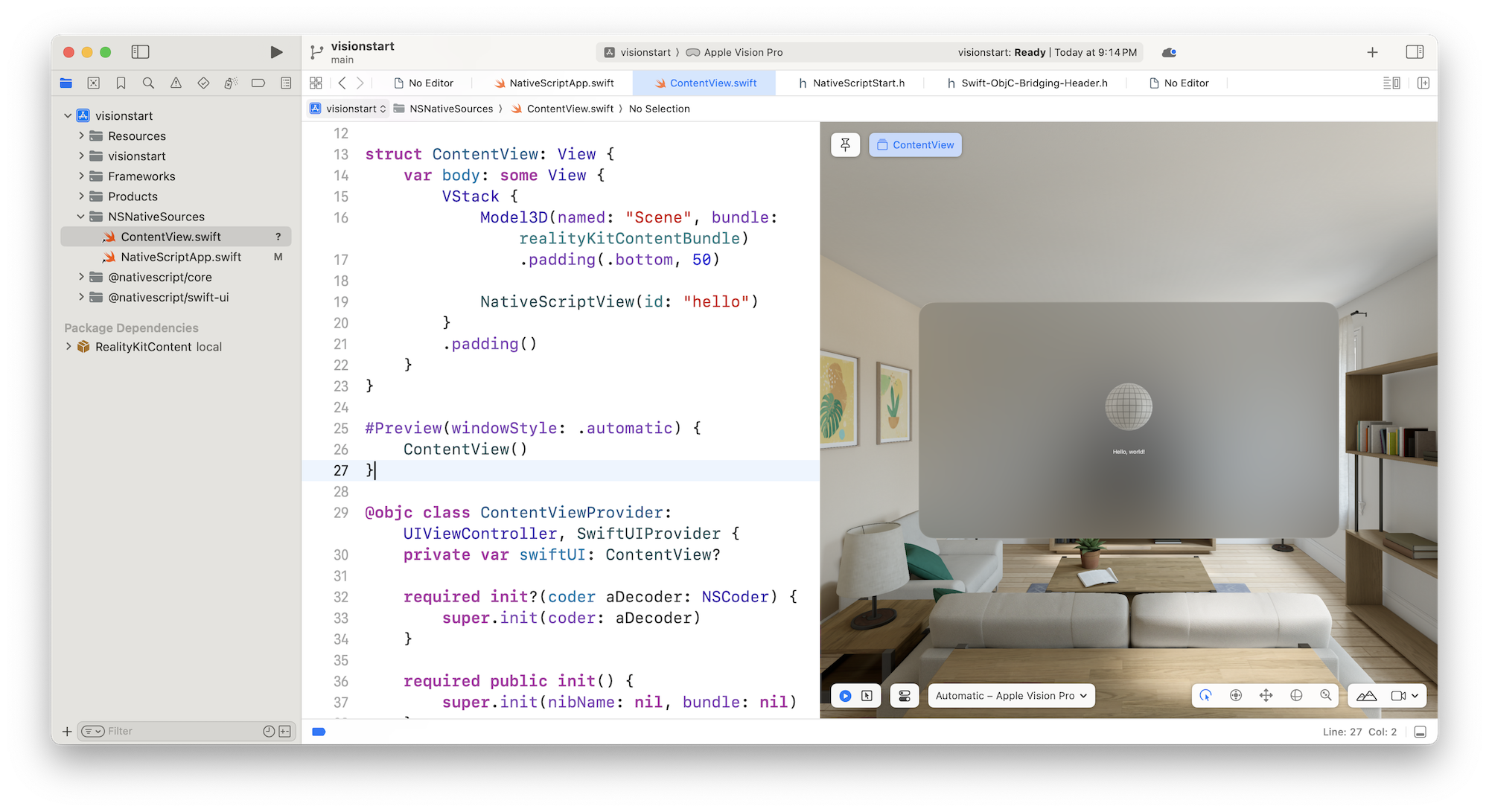The width and height of the screenshot is (1489, 812).
Task: Collapse the NSNativeSources folder
Action: point(81,217)
